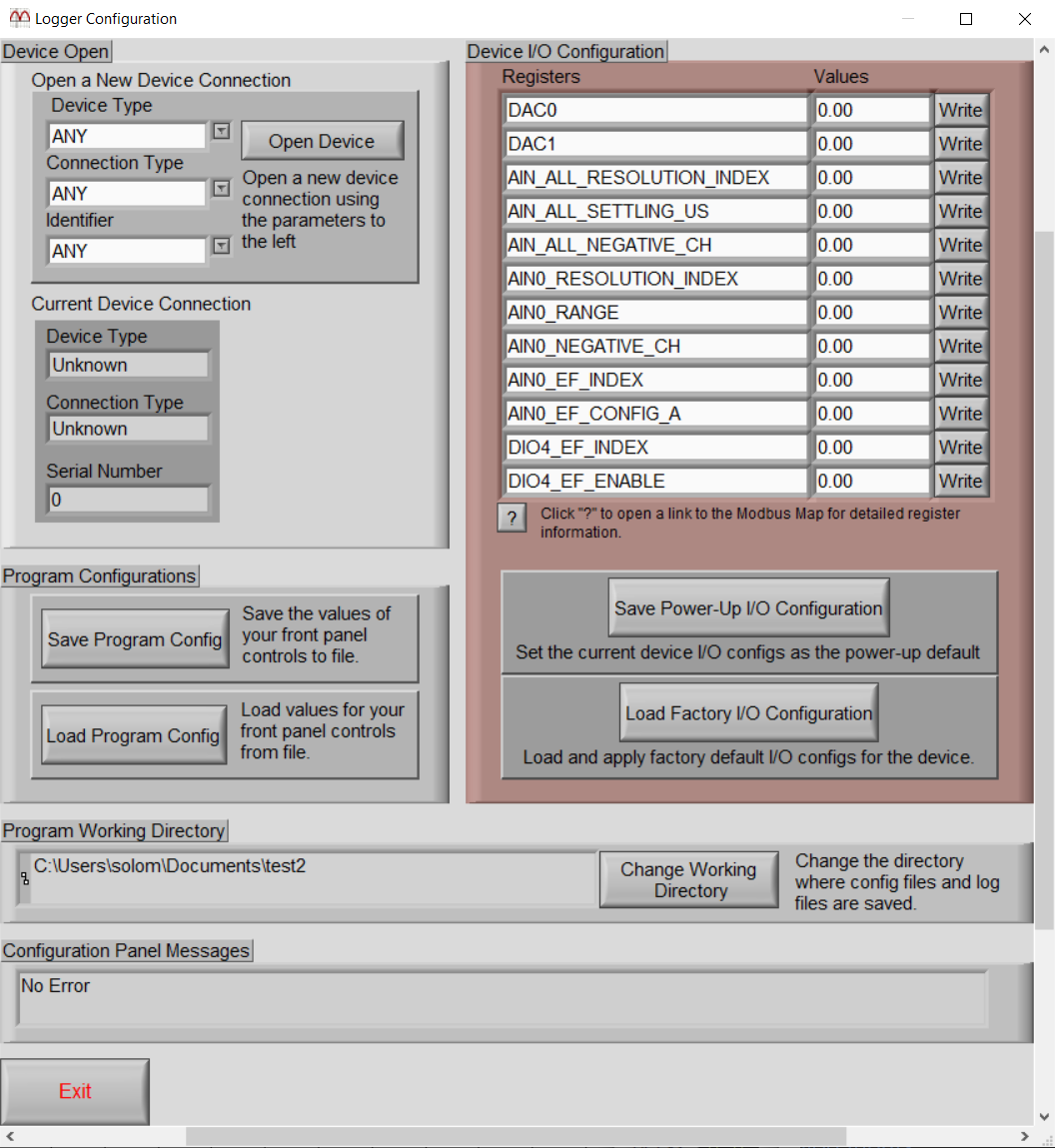Write the DIO4_EF_ENABLE value
Screen dimensions: 1055x1148
961,481
